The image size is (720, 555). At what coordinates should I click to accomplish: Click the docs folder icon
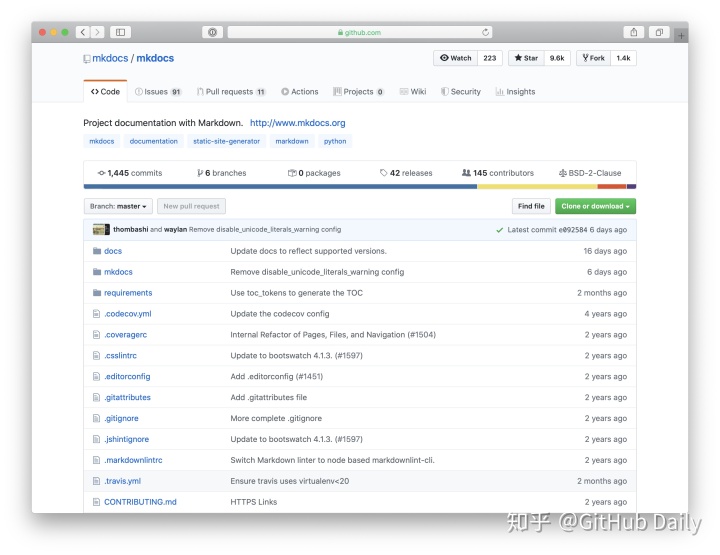pos(97,251)
